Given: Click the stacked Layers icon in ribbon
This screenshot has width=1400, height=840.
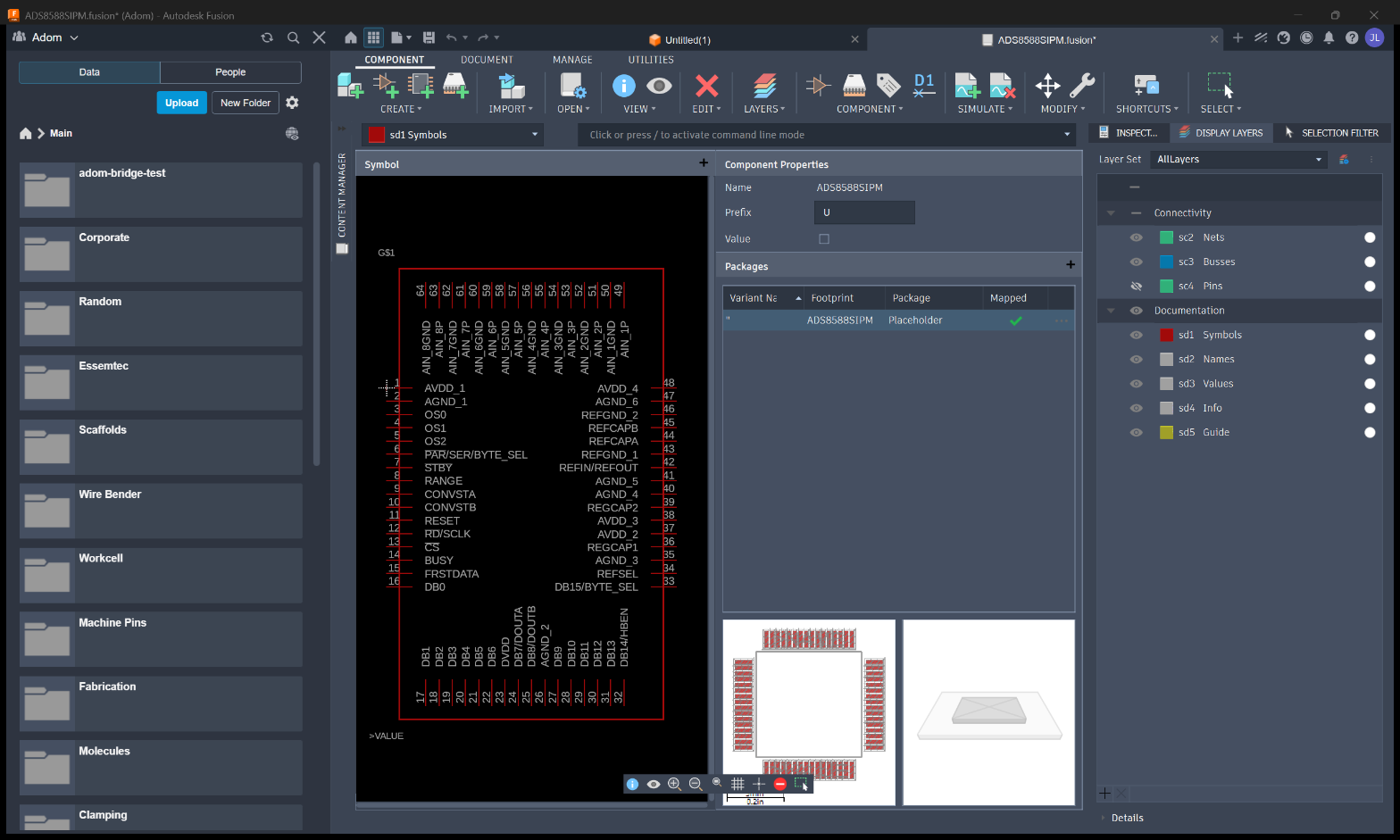Looking at the screenshot, I should click(764, 86).
